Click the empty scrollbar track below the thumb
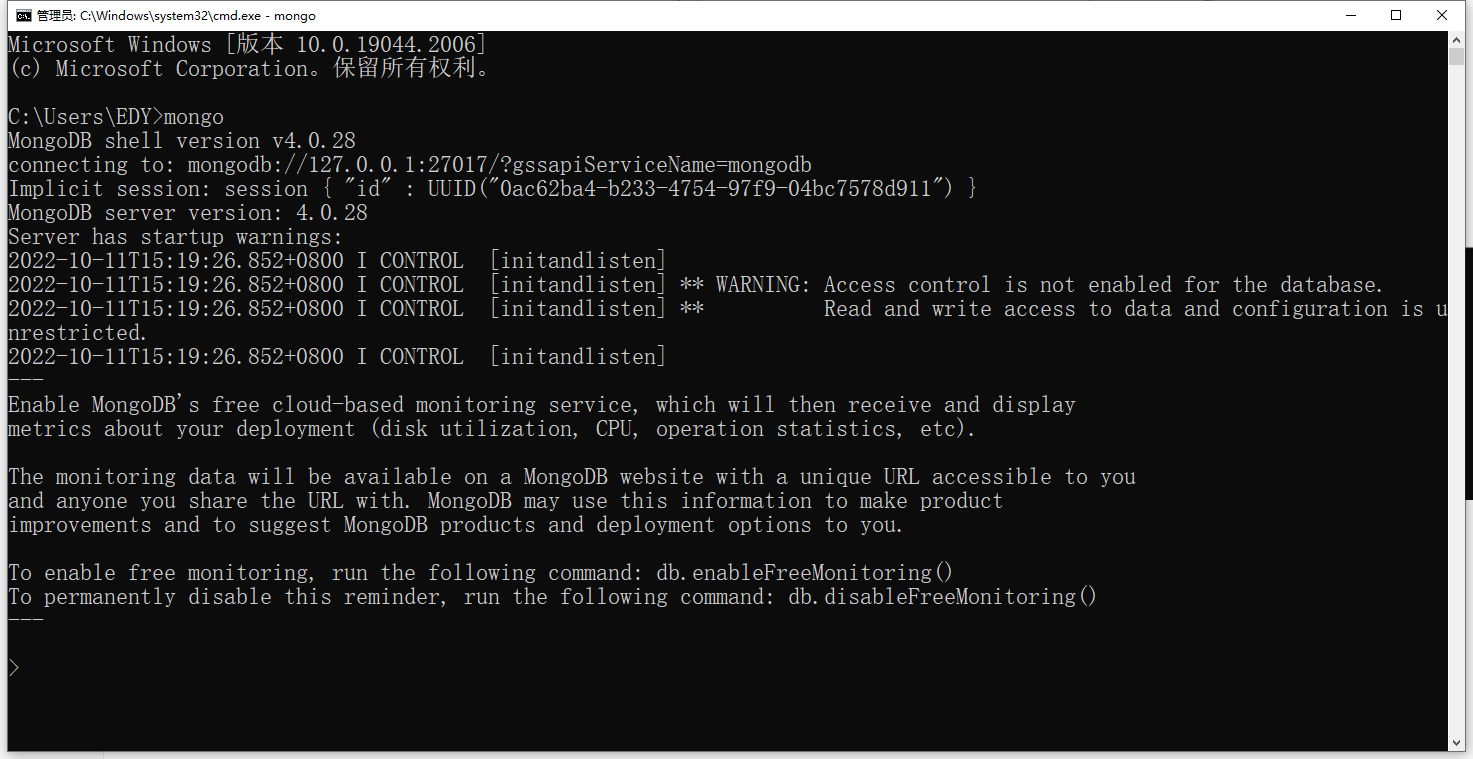Image resolution: width=1473 pixels, height=759 pixels. tap(1457, 400)
